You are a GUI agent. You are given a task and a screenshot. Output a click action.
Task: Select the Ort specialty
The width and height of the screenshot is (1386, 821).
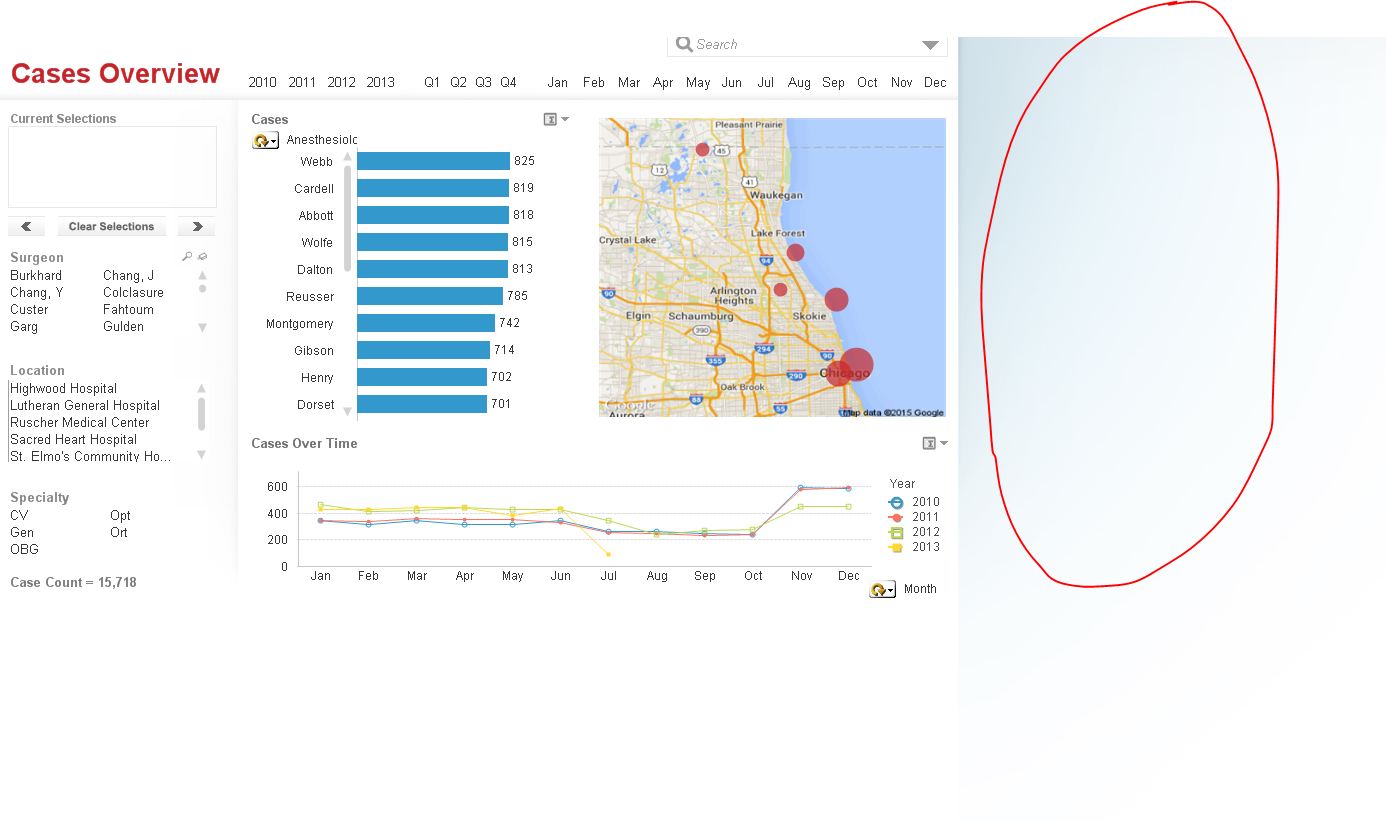pyautogui.click(x=119, y=532)
